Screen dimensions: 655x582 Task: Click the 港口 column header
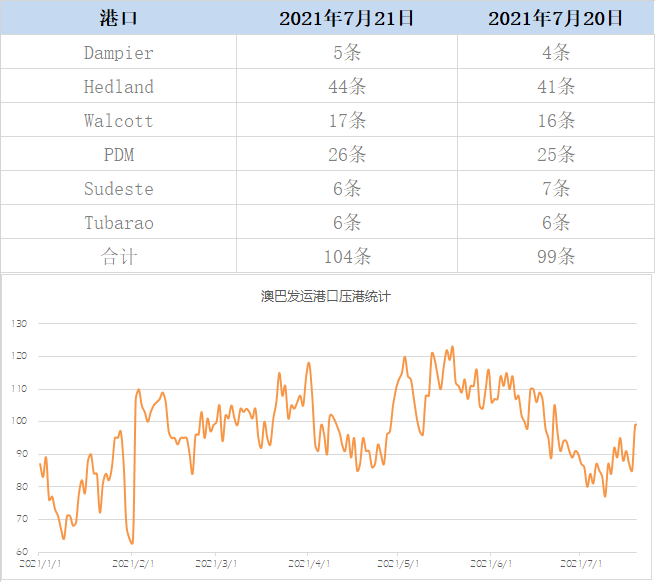[x=119, y=18]
